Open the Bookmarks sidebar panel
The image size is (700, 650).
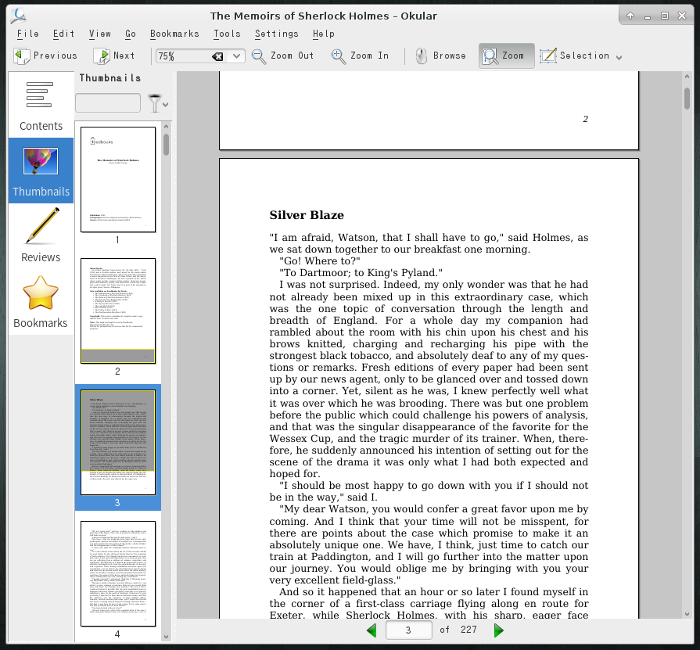[41, 302]
